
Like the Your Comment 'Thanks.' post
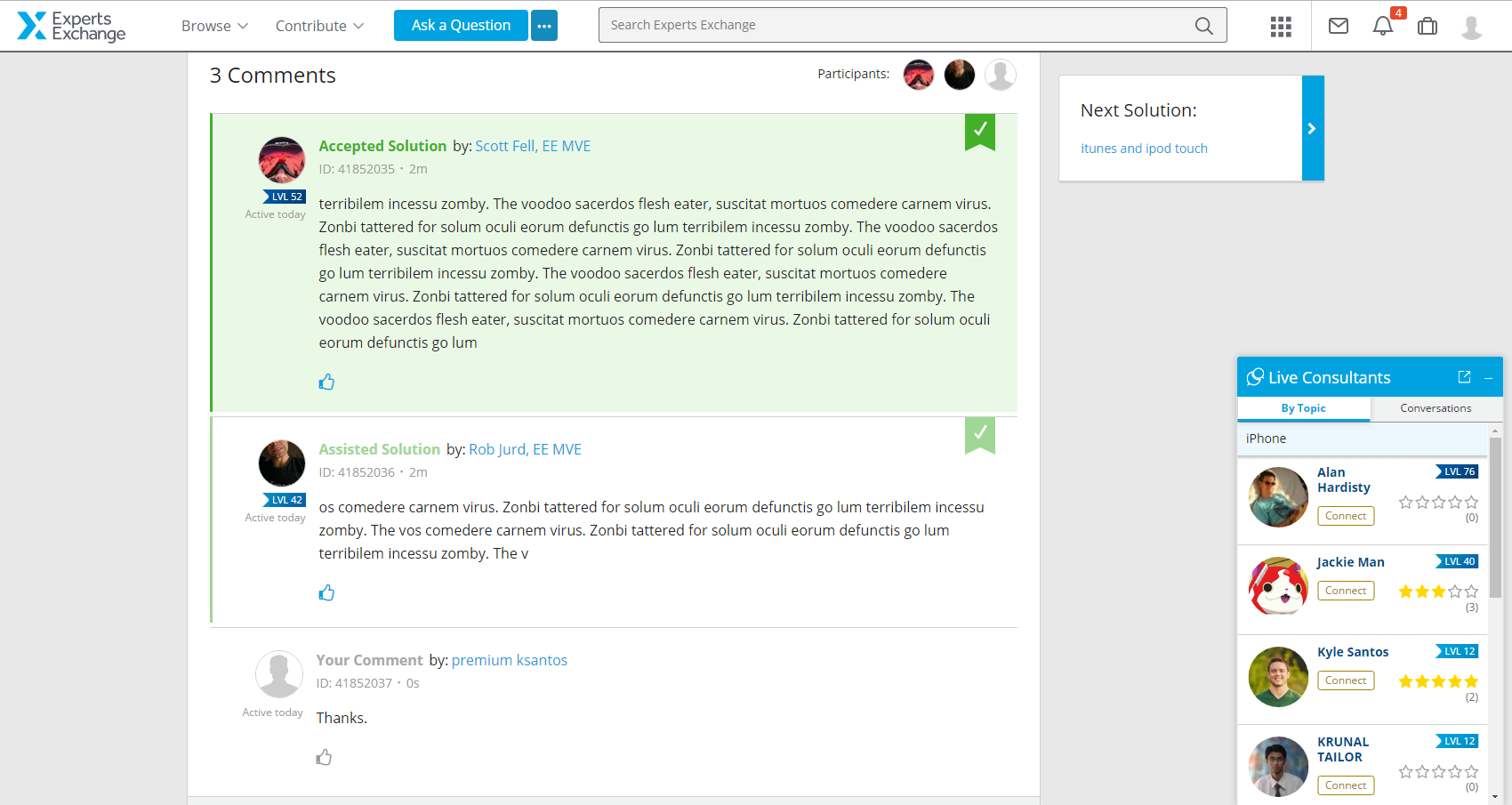coord(324,757)
